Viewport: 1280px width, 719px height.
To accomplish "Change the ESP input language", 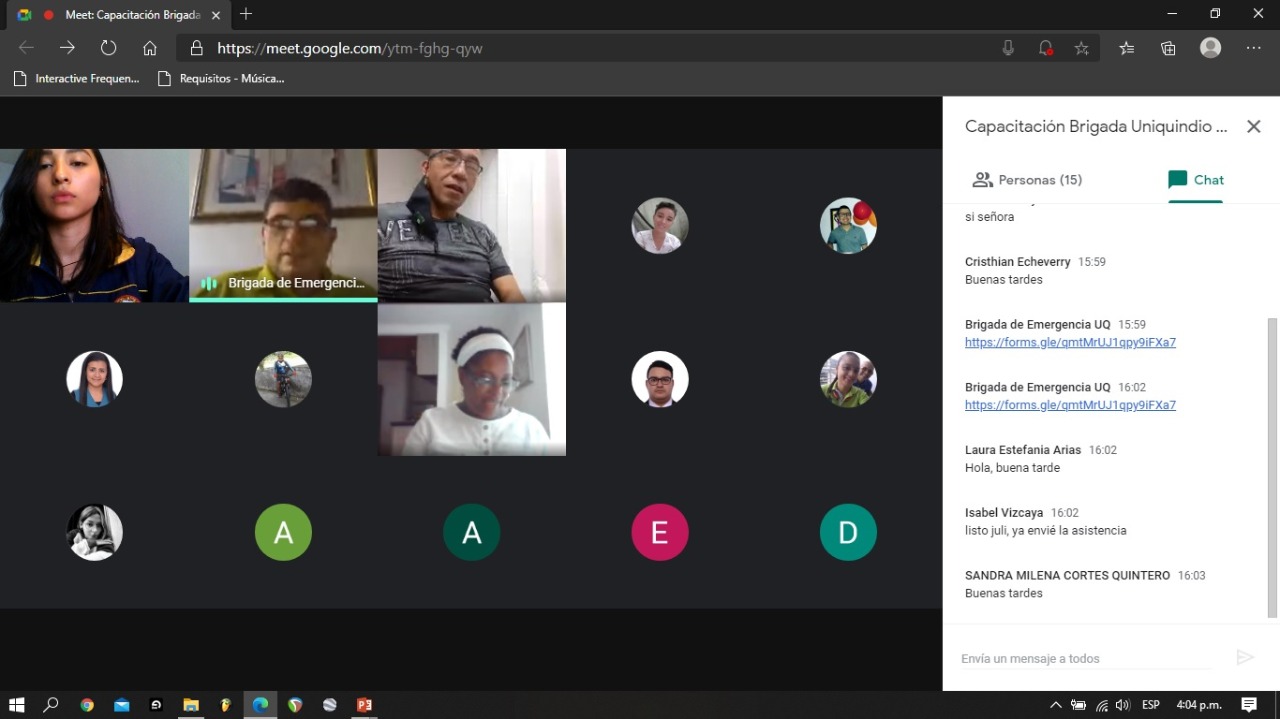I will (1151, 705).
